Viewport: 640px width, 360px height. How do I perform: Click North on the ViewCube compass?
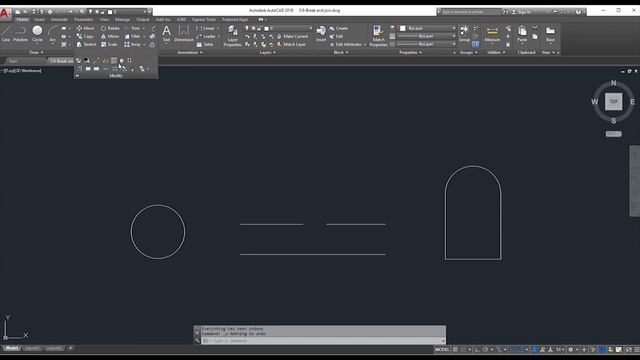(613, 83)
